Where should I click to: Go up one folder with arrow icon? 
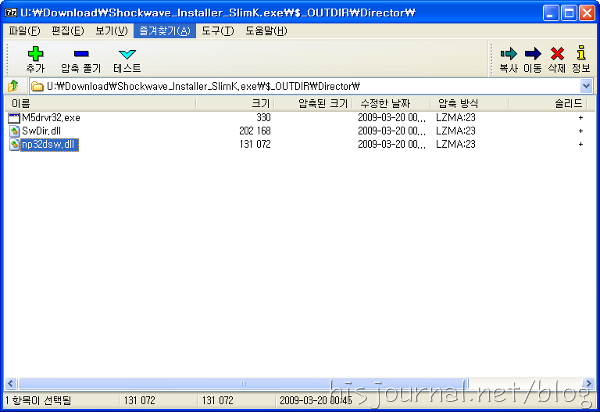point(13,86)
